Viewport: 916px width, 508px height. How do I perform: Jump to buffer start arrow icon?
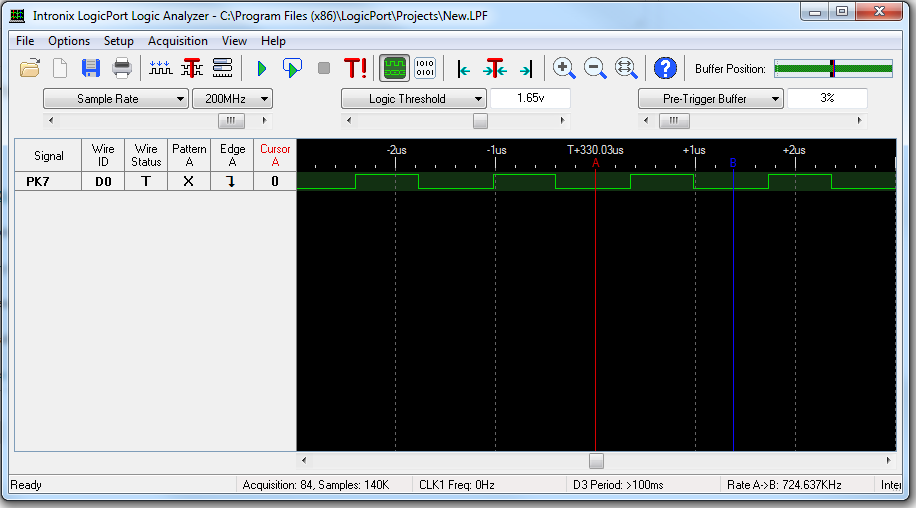[464, 70]
